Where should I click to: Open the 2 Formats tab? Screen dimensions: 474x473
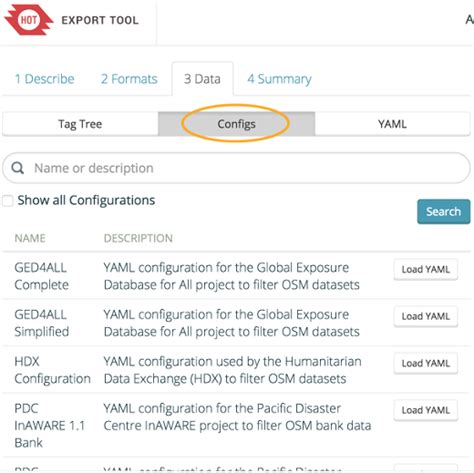tap(129, 79)
